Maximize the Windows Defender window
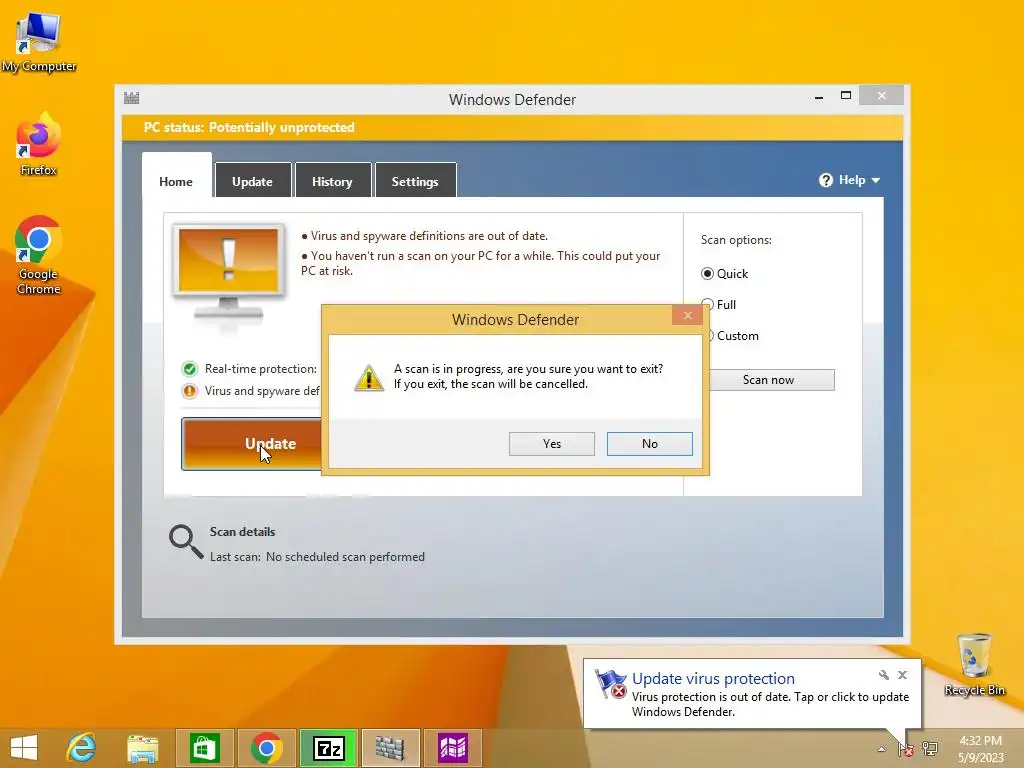Viewport: 1024px width, 768px height. click(x=846, y=96)
